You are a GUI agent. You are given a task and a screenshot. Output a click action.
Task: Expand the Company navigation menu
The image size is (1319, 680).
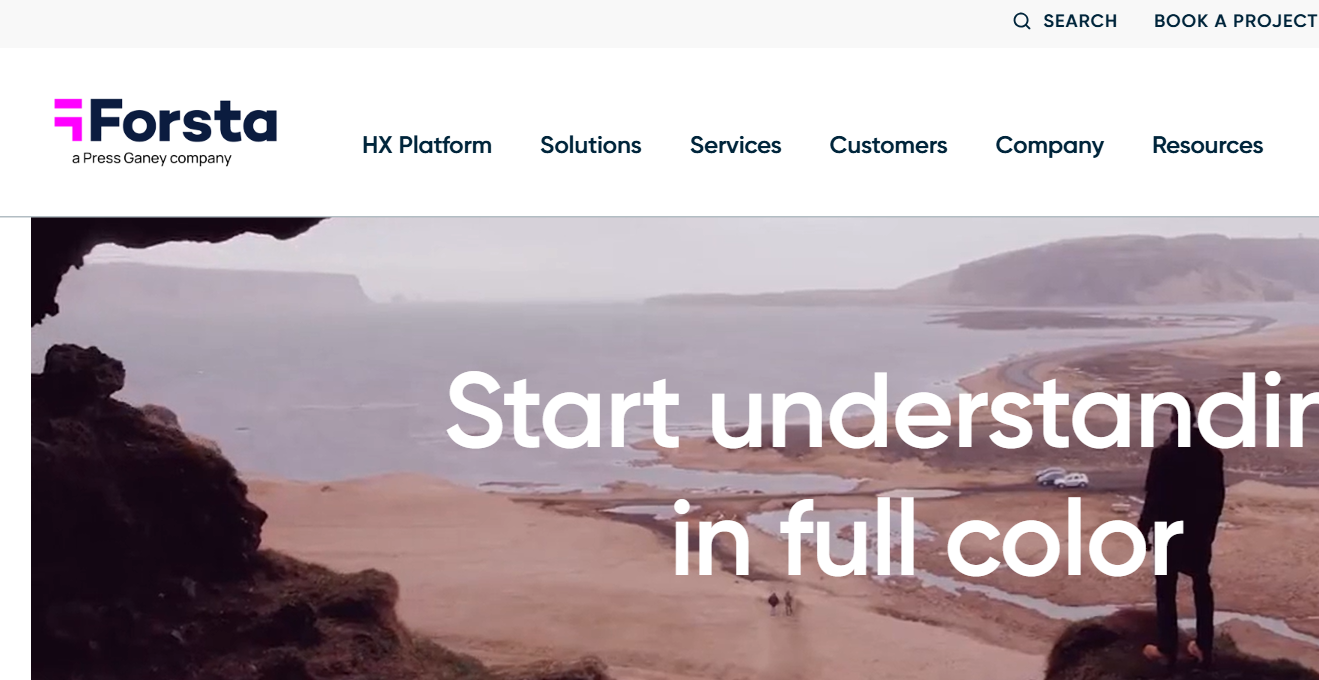[x=1050, y=146]
